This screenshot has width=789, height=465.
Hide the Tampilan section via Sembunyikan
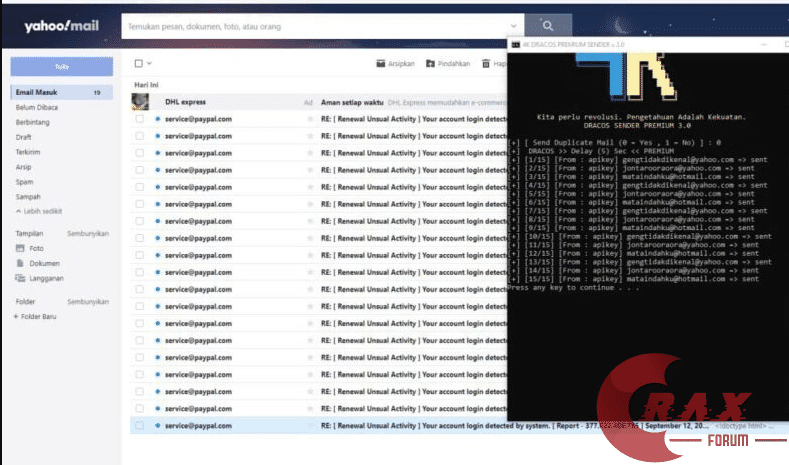pos(88,234)
